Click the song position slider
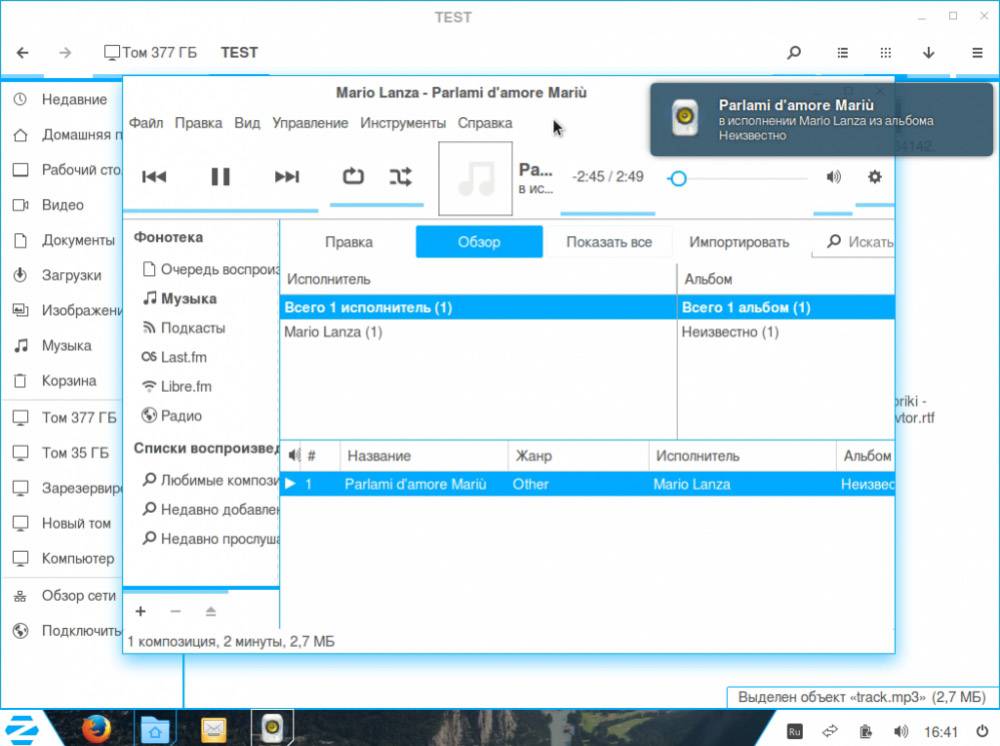The height and width of the screenshot is (746, 1000). [x=740, y=178]
